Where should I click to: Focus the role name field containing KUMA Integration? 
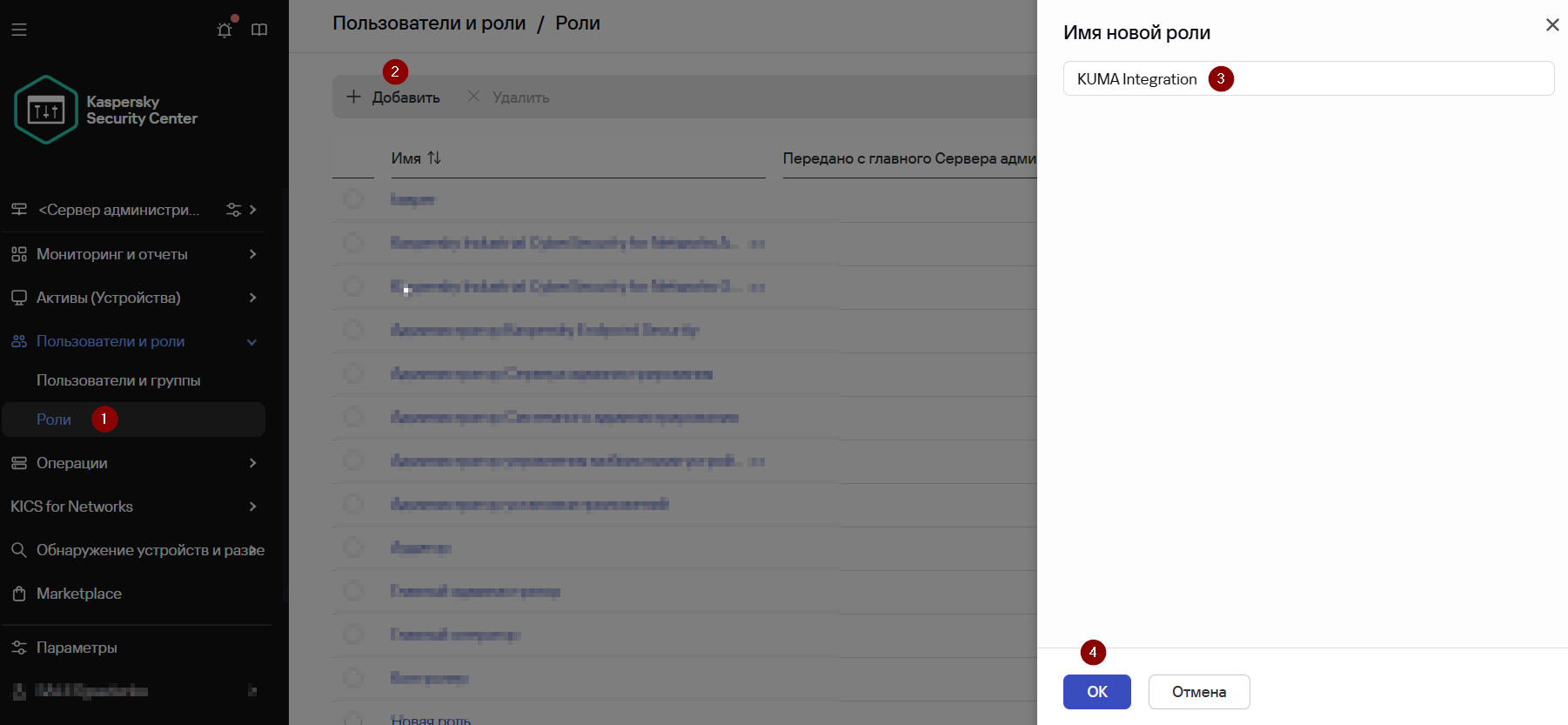[1309, 78]
